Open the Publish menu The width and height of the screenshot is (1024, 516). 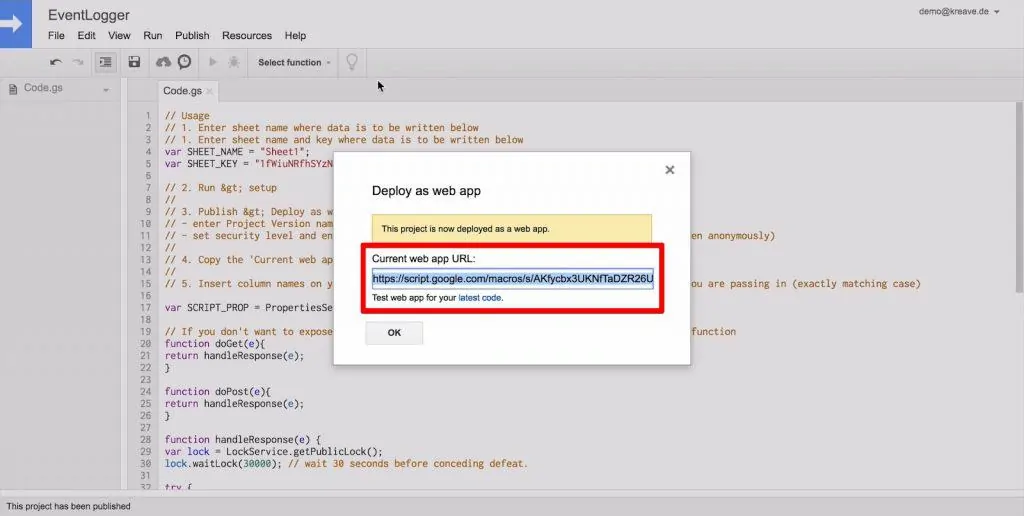tap(192, 35)
